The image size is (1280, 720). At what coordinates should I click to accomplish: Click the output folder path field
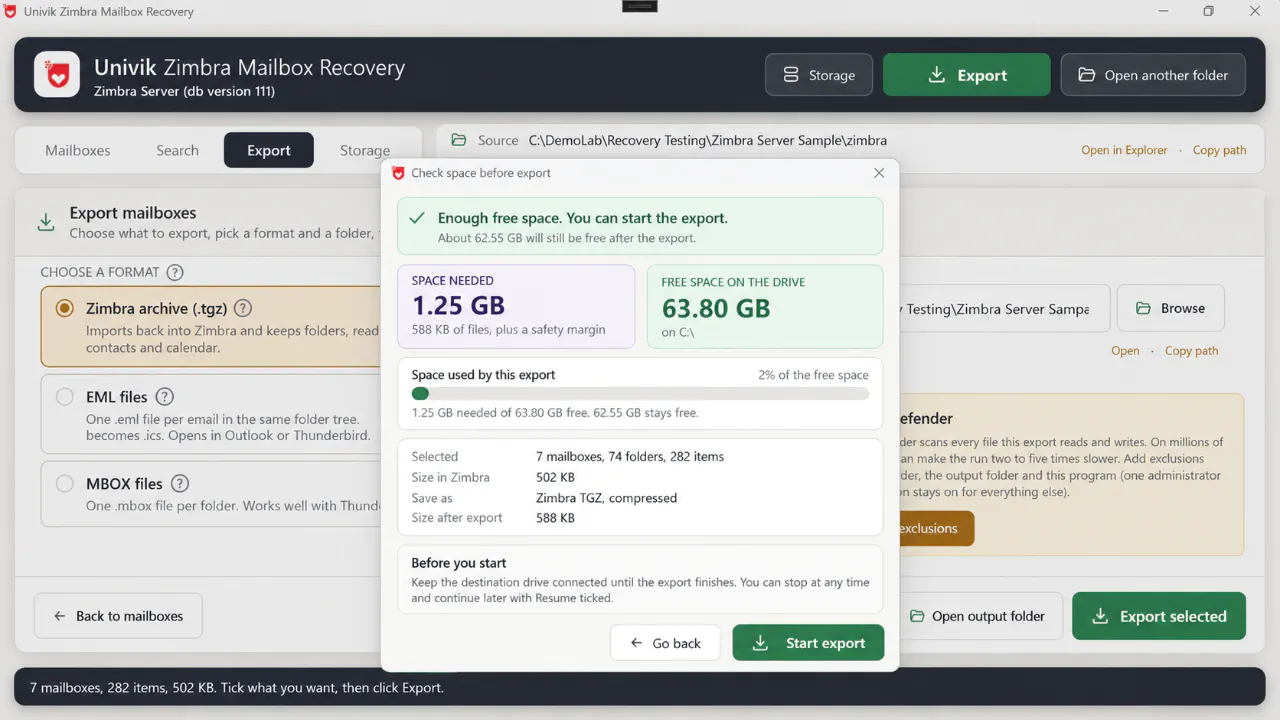tap(1004, 308)
